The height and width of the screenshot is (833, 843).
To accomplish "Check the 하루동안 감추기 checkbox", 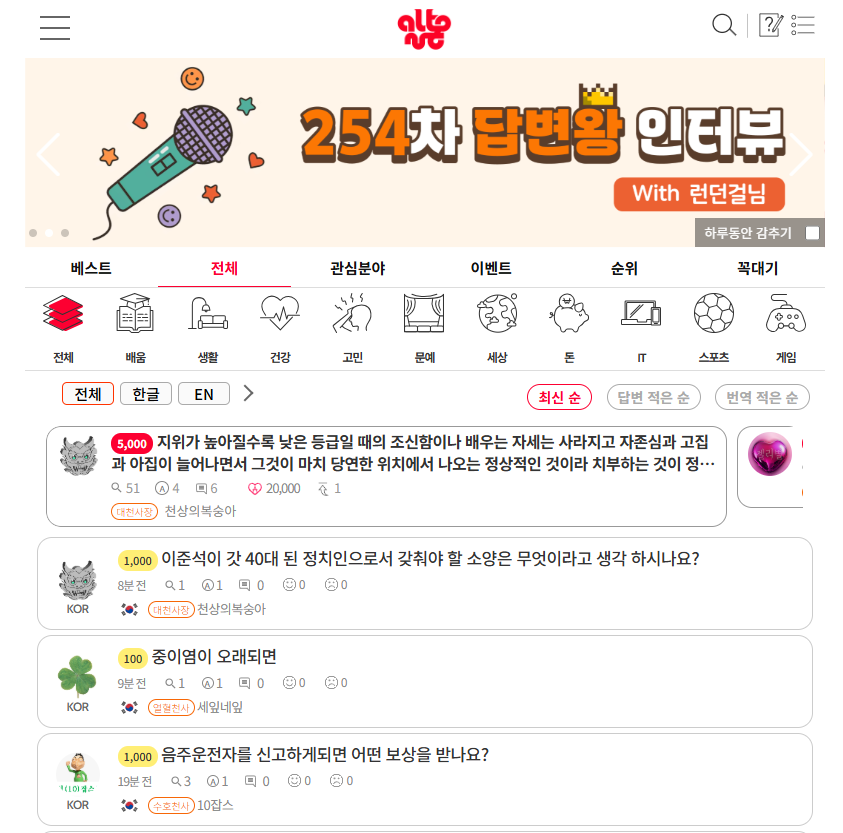I will coord(812,233).
